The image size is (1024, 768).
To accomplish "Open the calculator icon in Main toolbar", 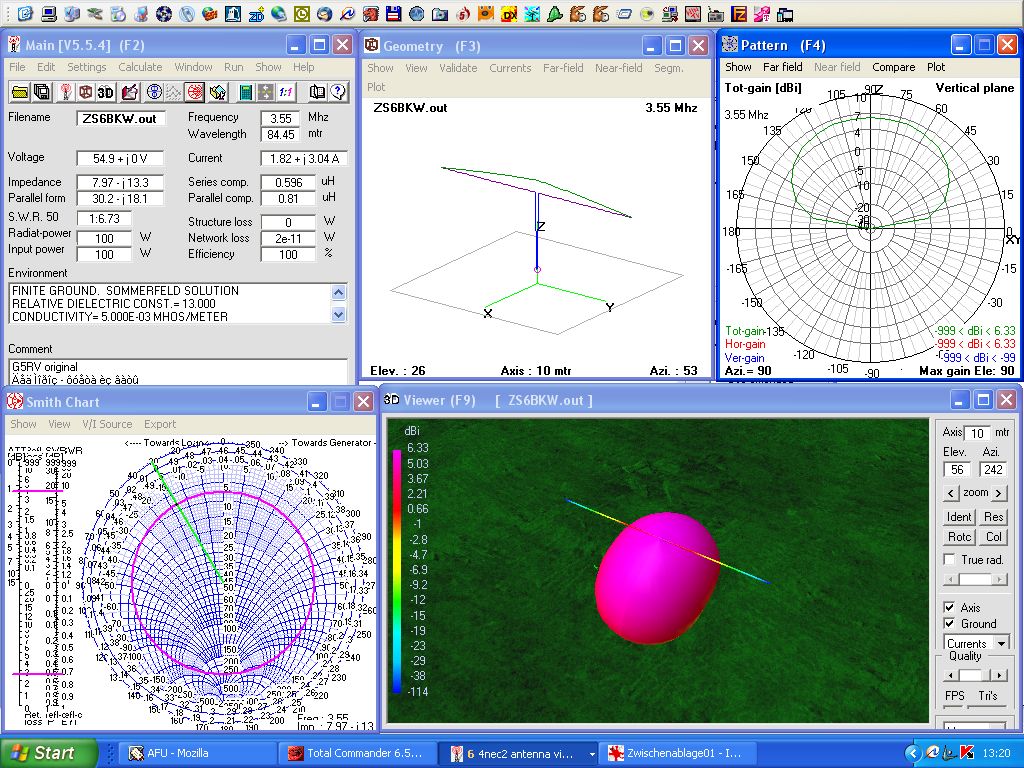I will (245, 92).
